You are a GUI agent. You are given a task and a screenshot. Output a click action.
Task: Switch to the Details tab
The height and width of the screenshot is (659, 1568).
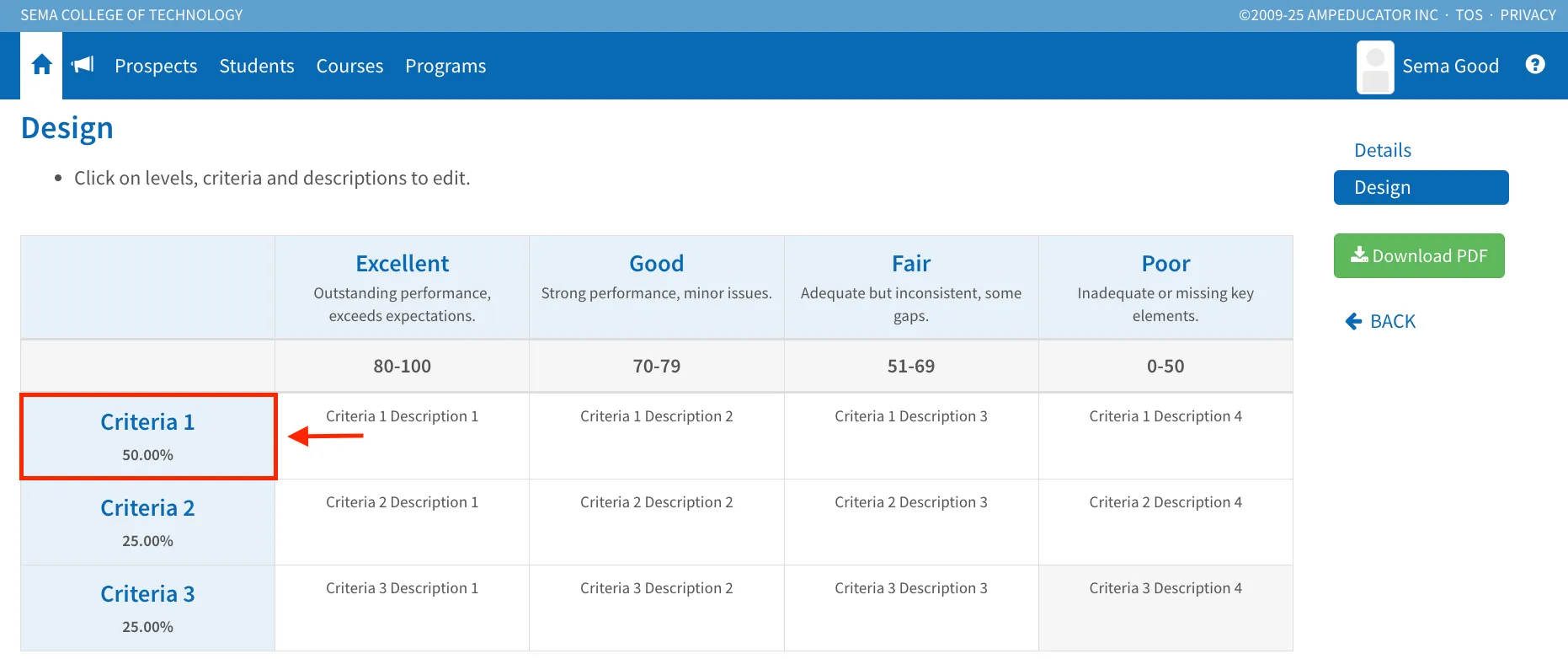(1382, 150)
